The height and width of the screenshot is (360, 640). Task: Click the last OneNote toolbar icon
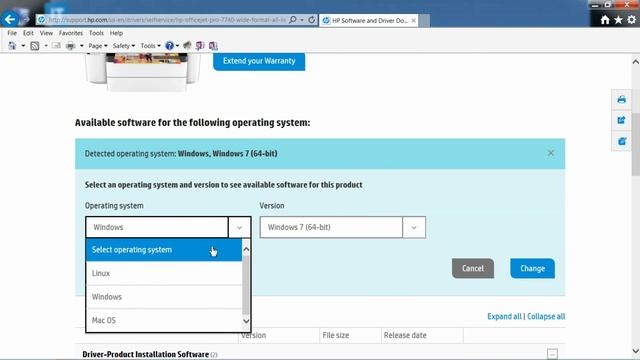click(213, 46)
